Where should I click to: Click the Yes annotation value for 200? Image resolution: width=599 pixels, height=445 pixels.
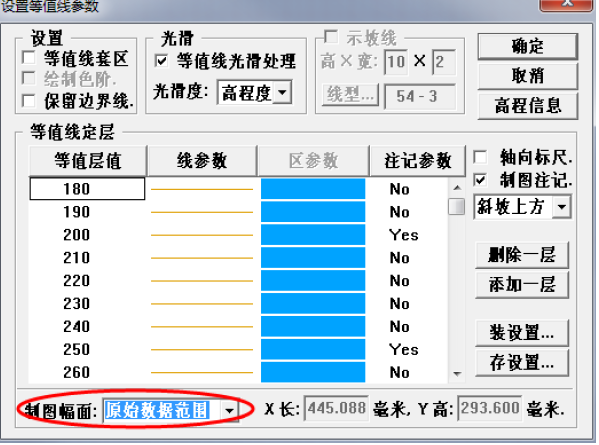[403, 235]
